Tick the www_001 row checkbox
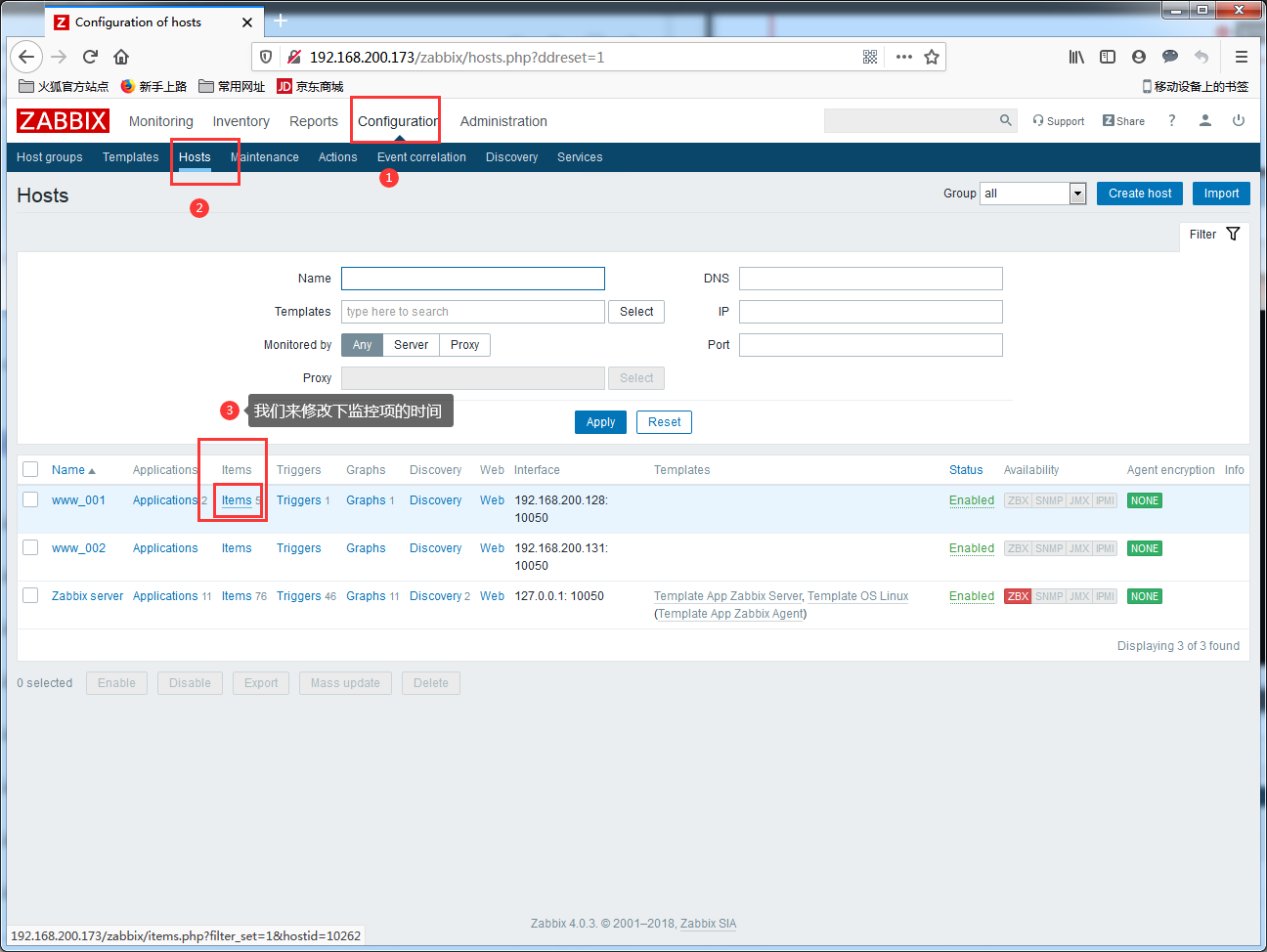This screenshot has width=1267, height=952. tap(30, 499)
